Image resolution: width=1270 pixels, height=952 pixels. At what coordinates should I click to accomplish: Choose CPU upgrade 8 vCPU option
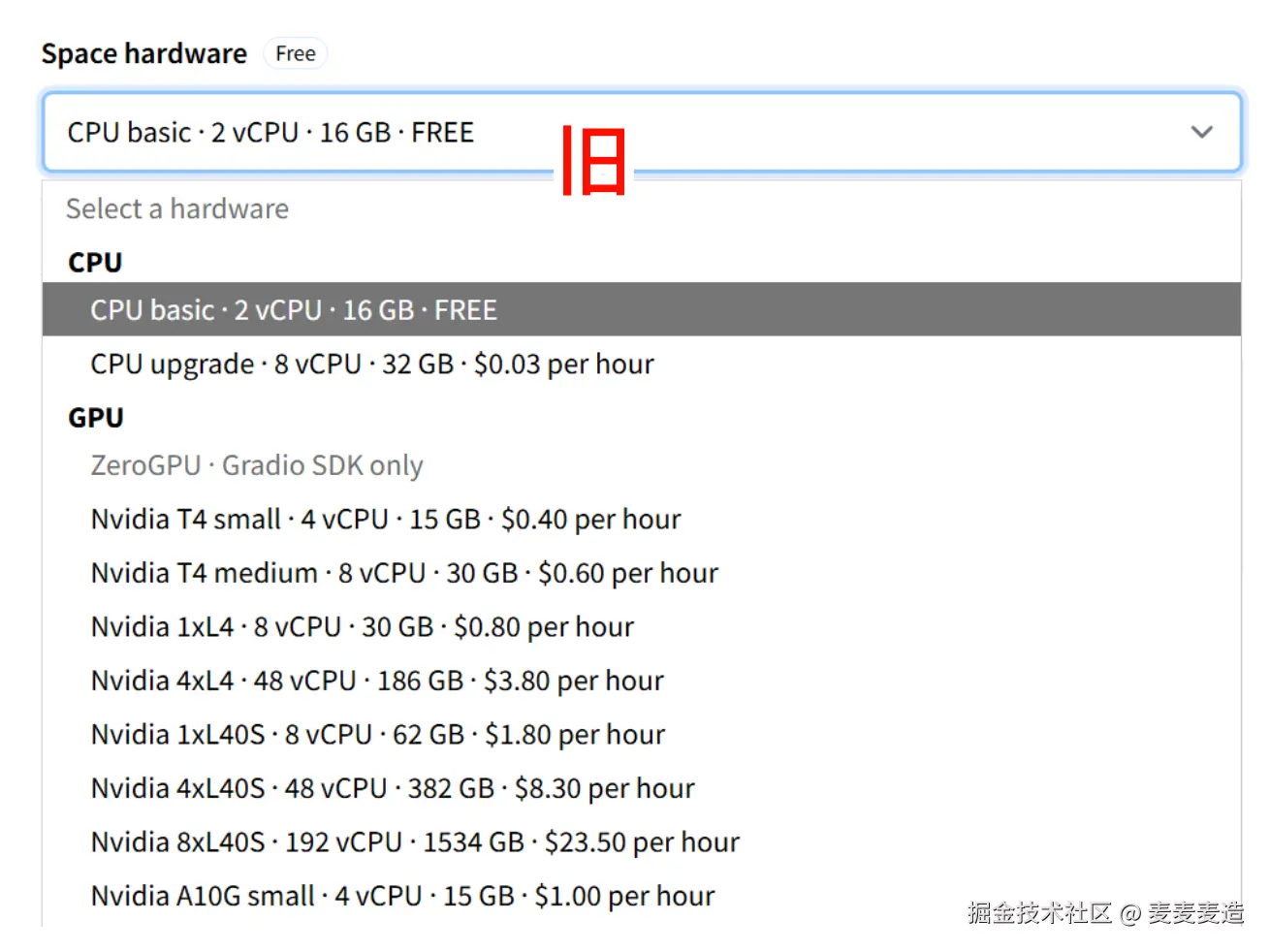[x=641, y=364]
